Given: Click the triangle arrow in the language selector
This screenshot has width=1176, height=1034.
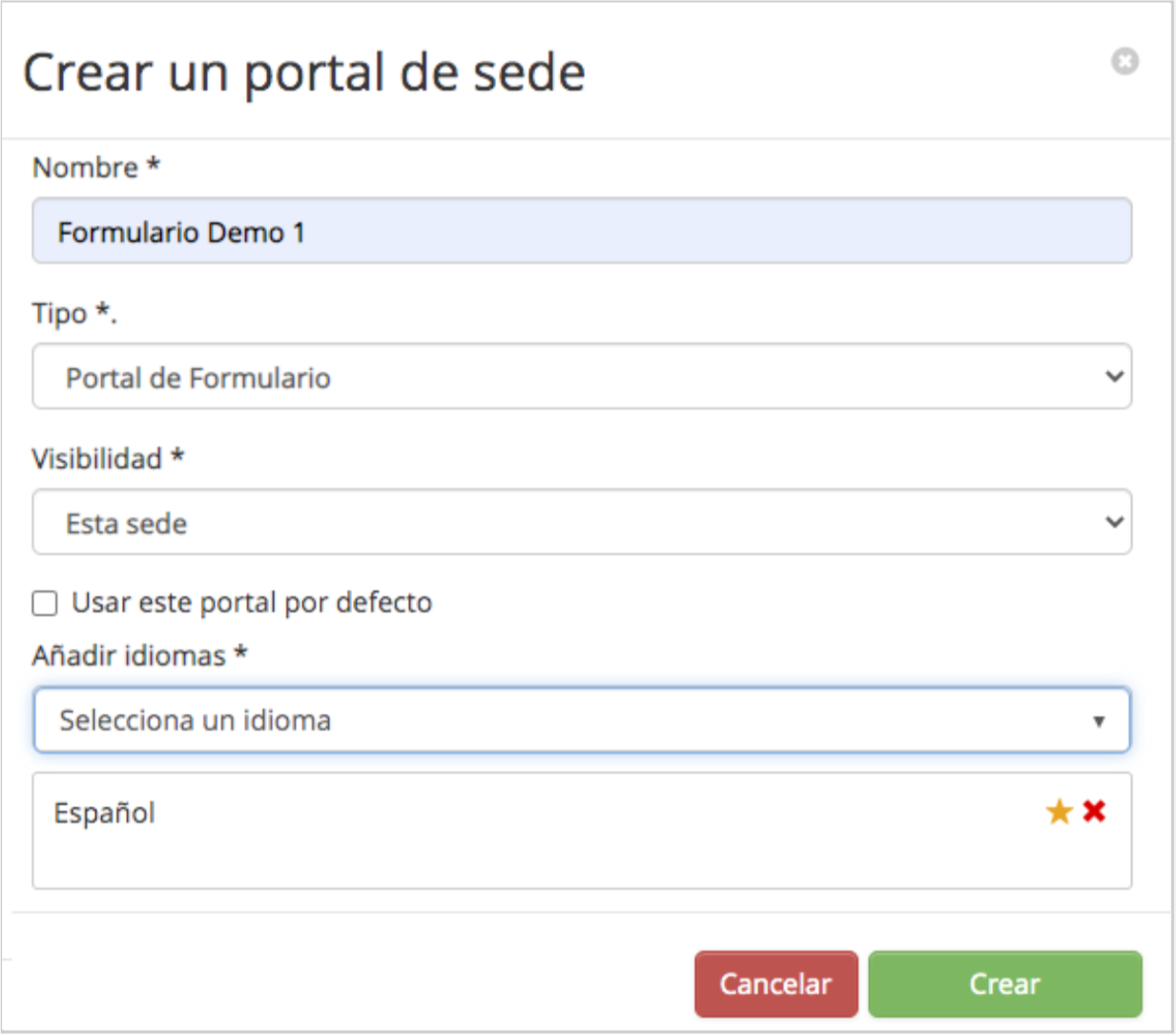Looking at the screenshot, I should [x=1099, y=721].
